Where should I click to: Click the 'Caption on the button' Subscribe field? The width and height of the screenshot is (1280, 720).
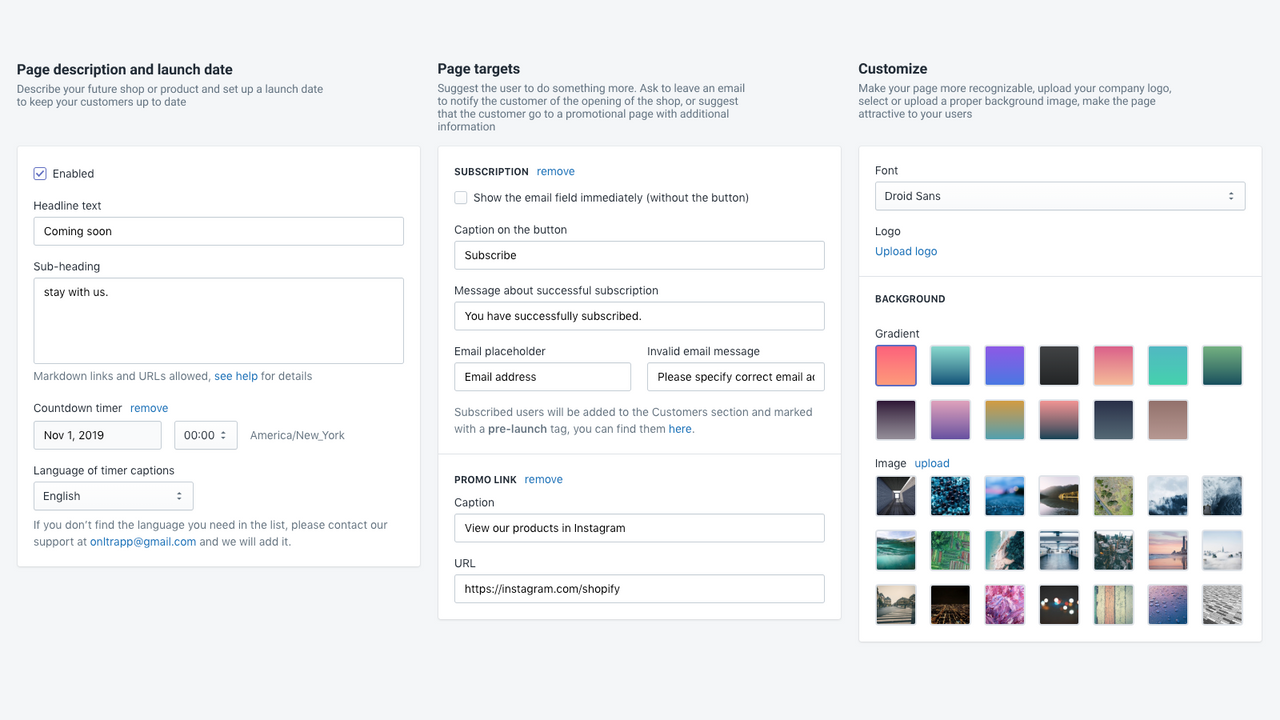pyautogui.click(x=639, y=255)
